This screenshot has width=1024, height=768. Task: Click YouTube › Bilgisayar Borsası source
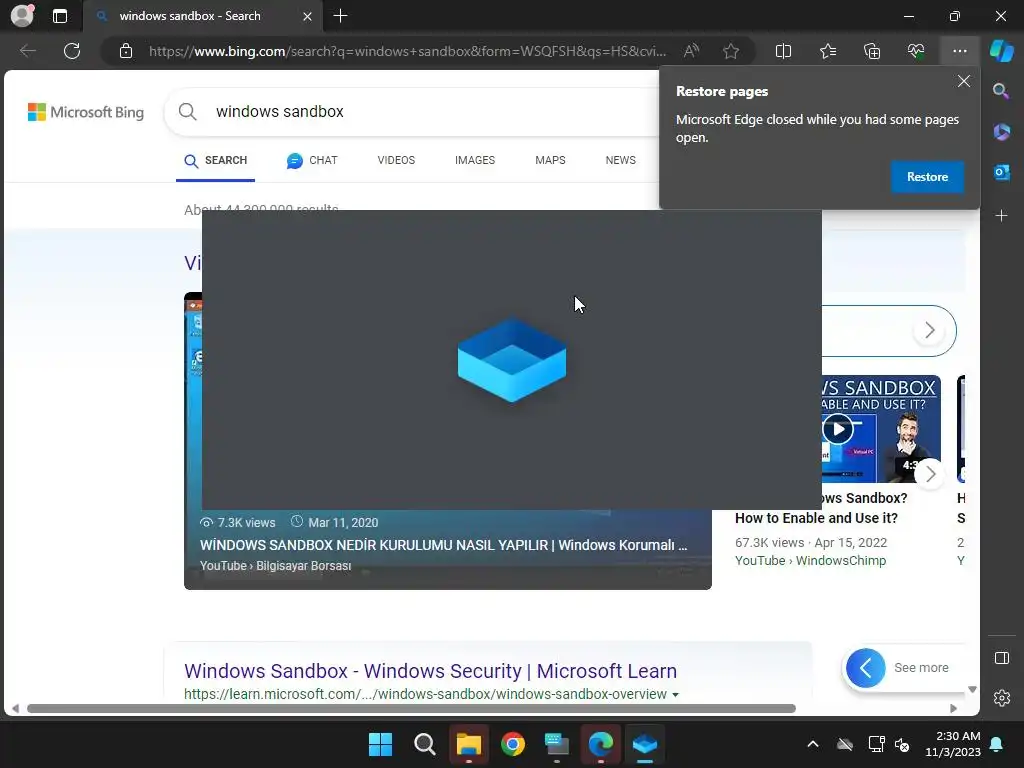(276, 566)
